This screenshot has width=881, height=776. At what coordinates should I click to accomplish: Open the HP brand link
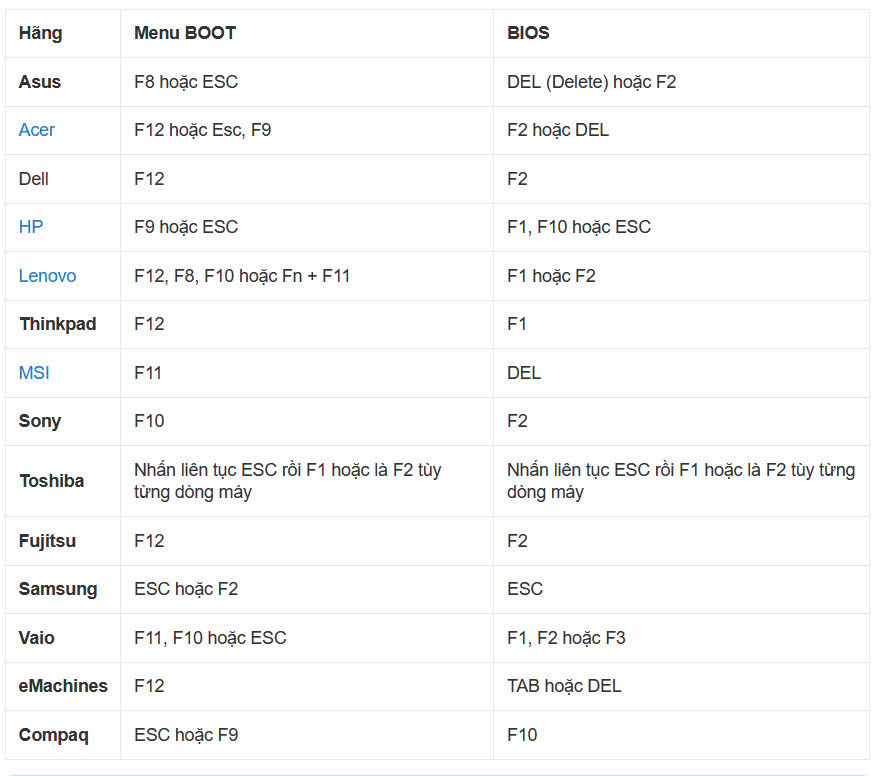click(31, 227)
